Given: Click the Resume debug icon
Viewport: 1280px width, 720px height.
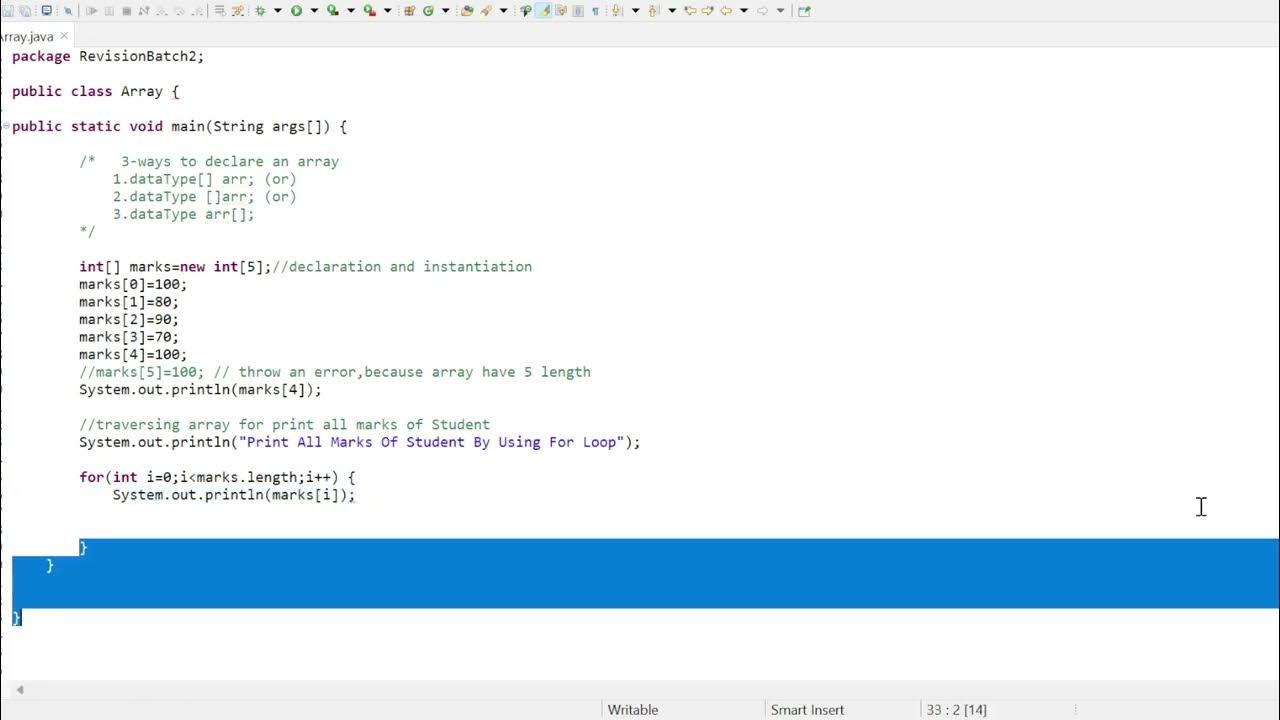Looking at the screenshot, I should [x=91, y=11].
